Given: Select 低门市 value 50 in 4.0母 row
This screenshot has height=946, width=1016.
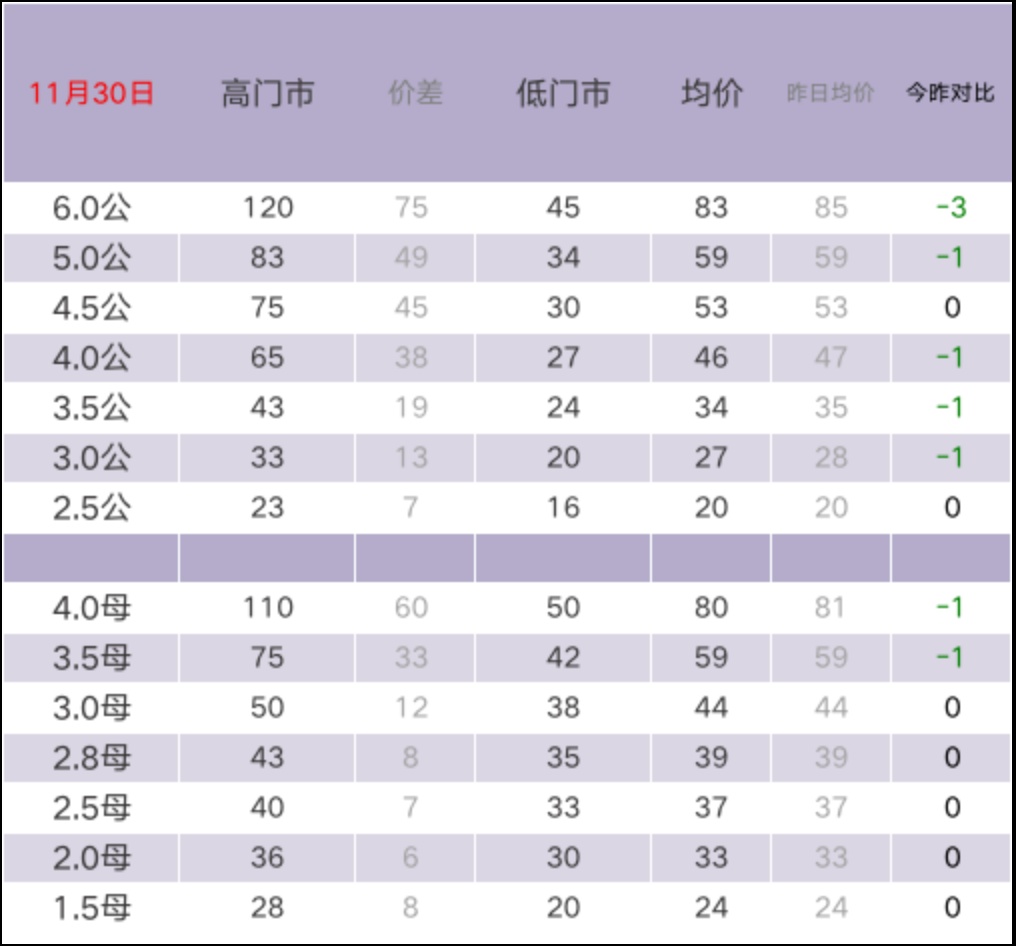Looking at the screenshot, I should pyautogui.click(x=563, y=608).
